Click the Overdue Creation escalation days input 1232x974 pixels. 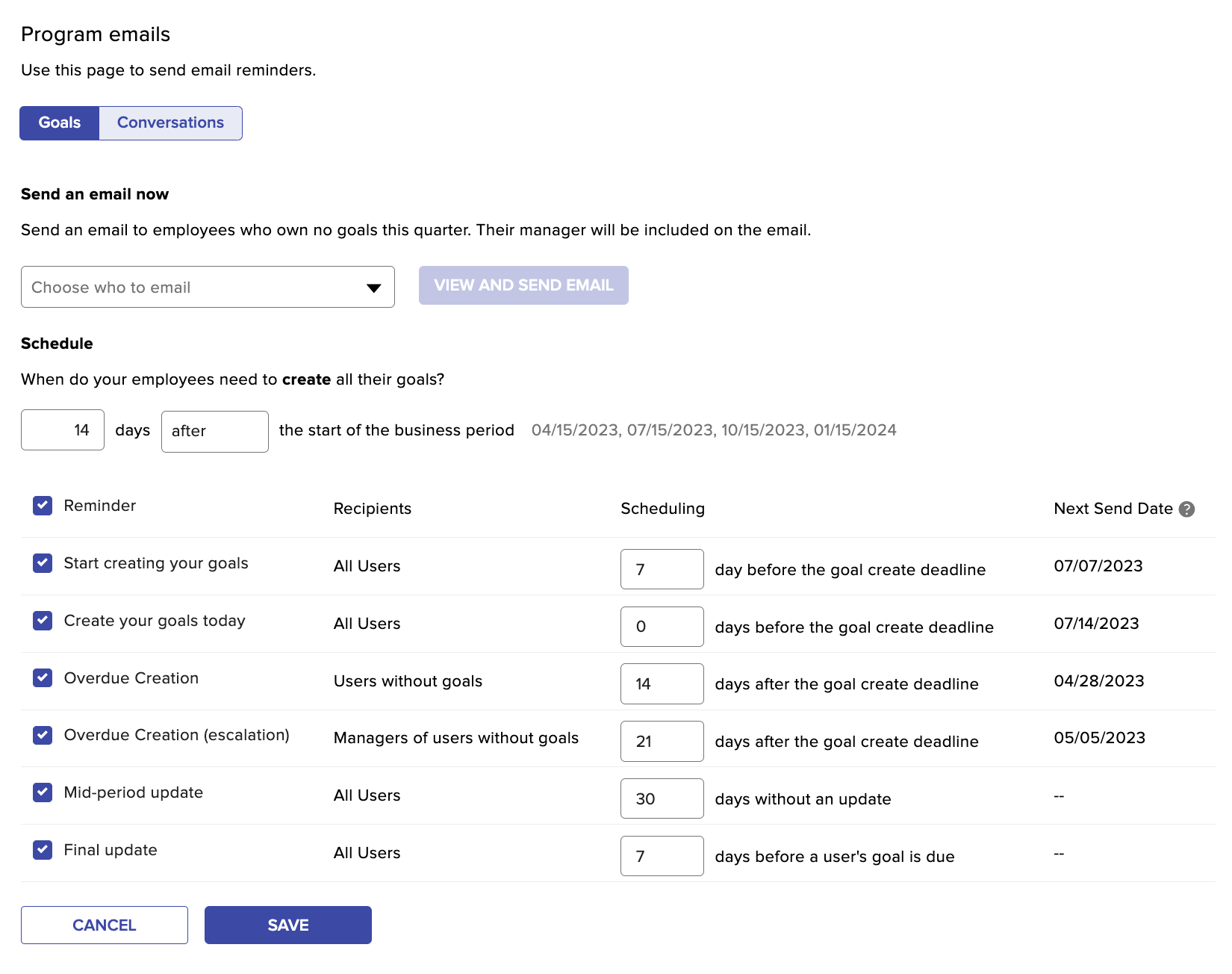click(662, 741)
